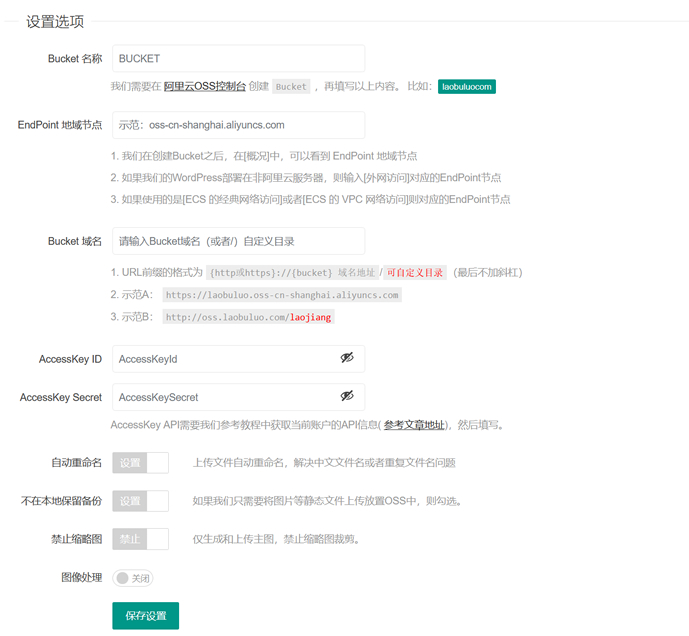The image size is (689, 636).
Task: Focus the EndPoint 地域节点 input field
Action: [238, 125]
